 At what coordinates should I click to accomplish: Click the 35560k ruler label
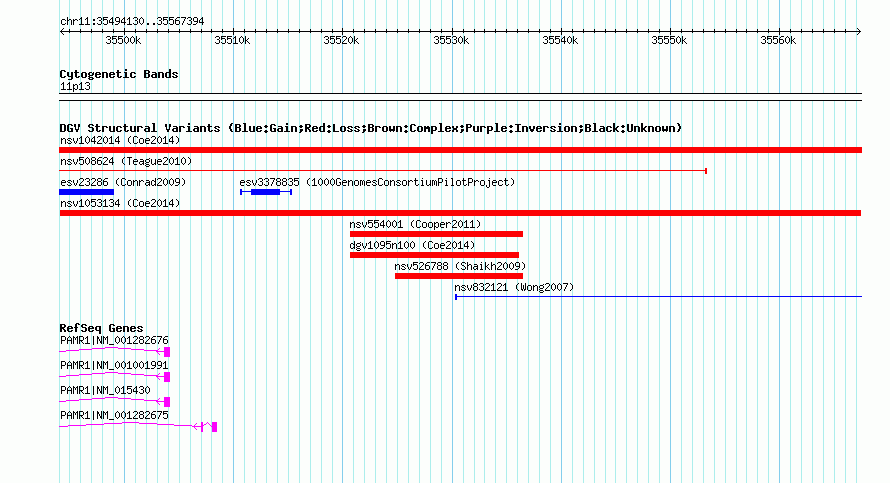(778, 41)
